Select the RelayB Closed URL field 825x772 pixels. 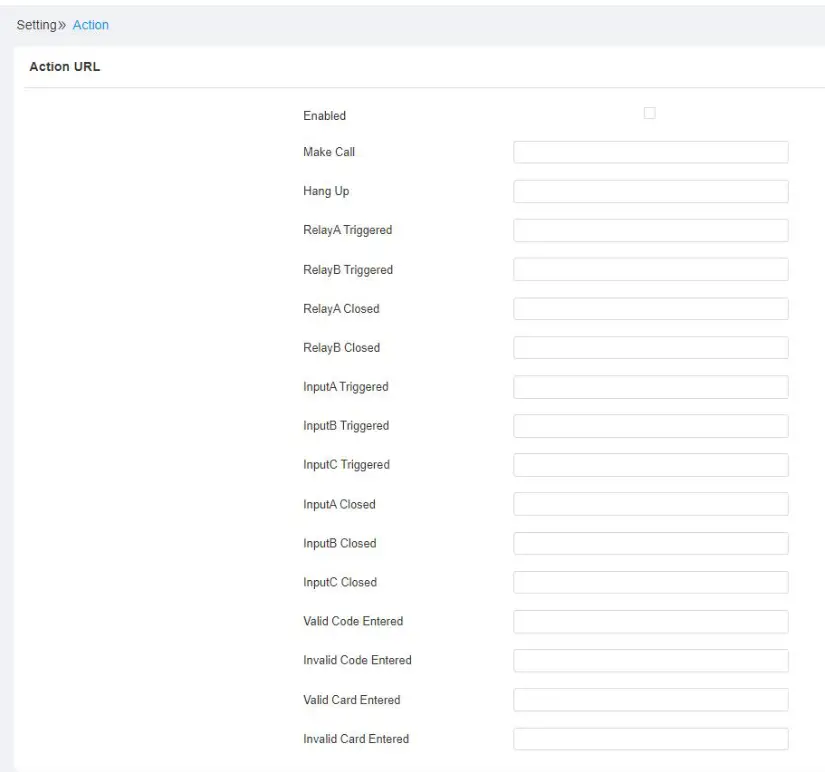[650, 348]
